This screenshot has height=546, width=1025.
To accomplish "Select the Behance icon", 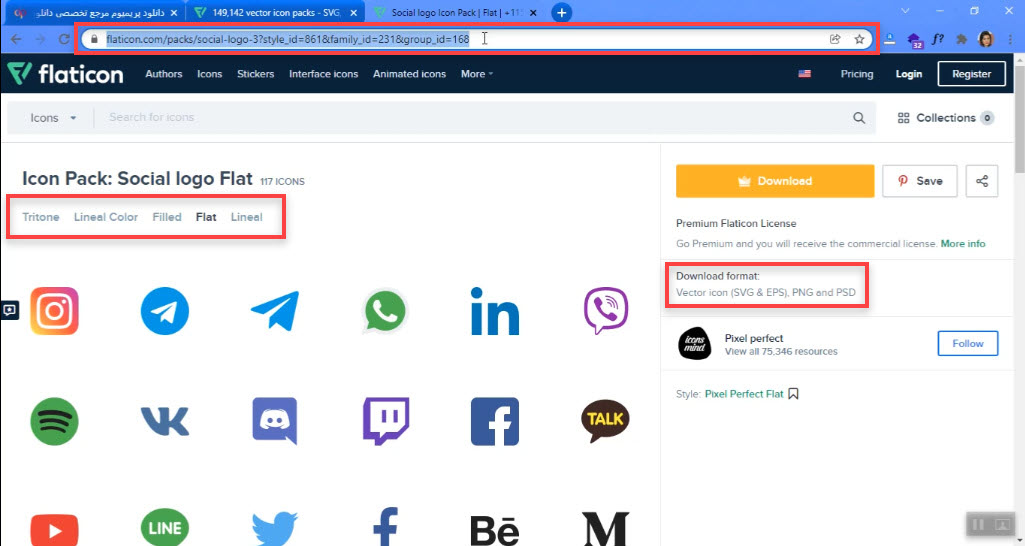I will pos(495,530).
